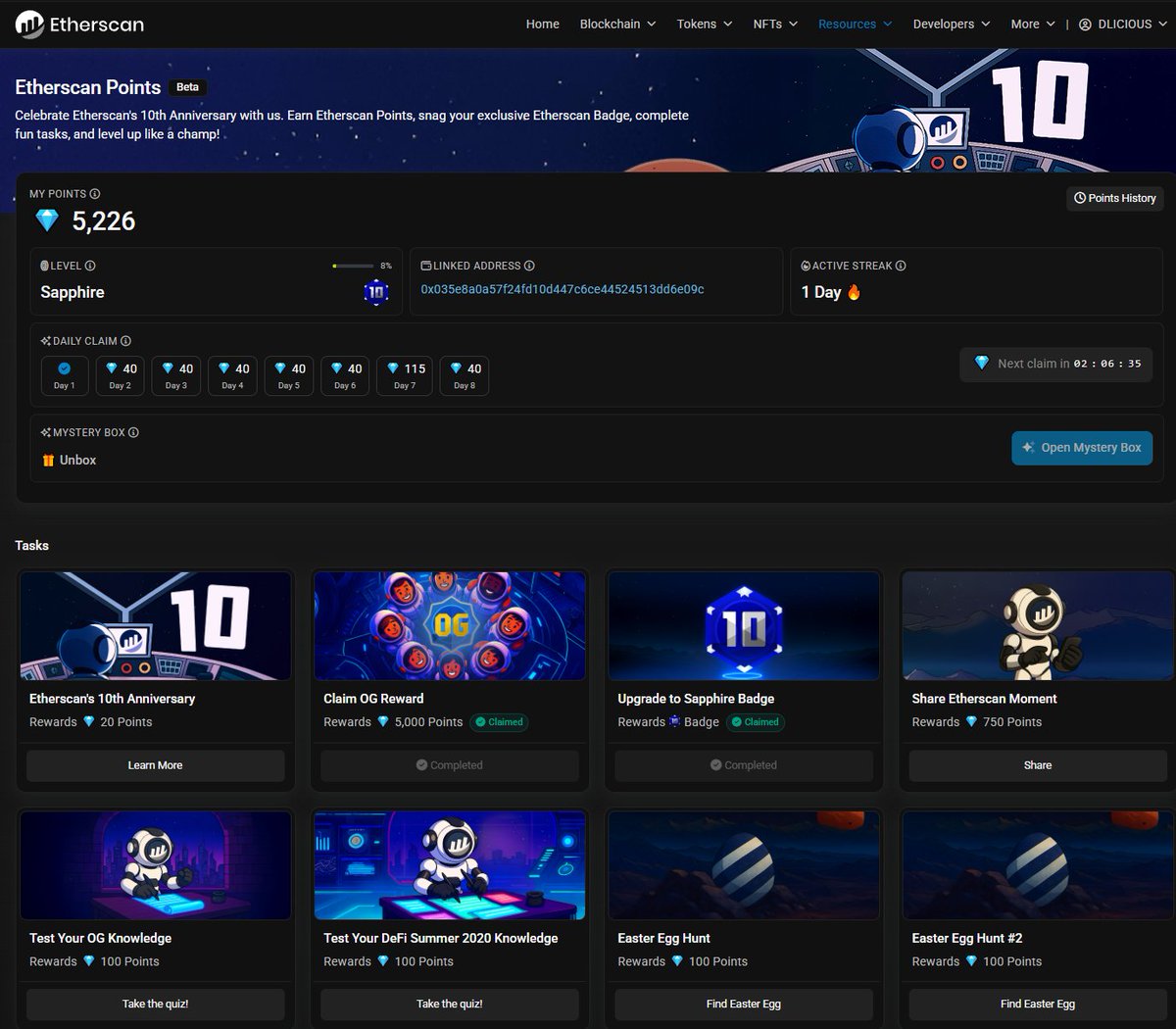Viewport: 1176px width, 1029px height.
Task: Click the Day 2 daily claim tile
Action: [121, 375]
